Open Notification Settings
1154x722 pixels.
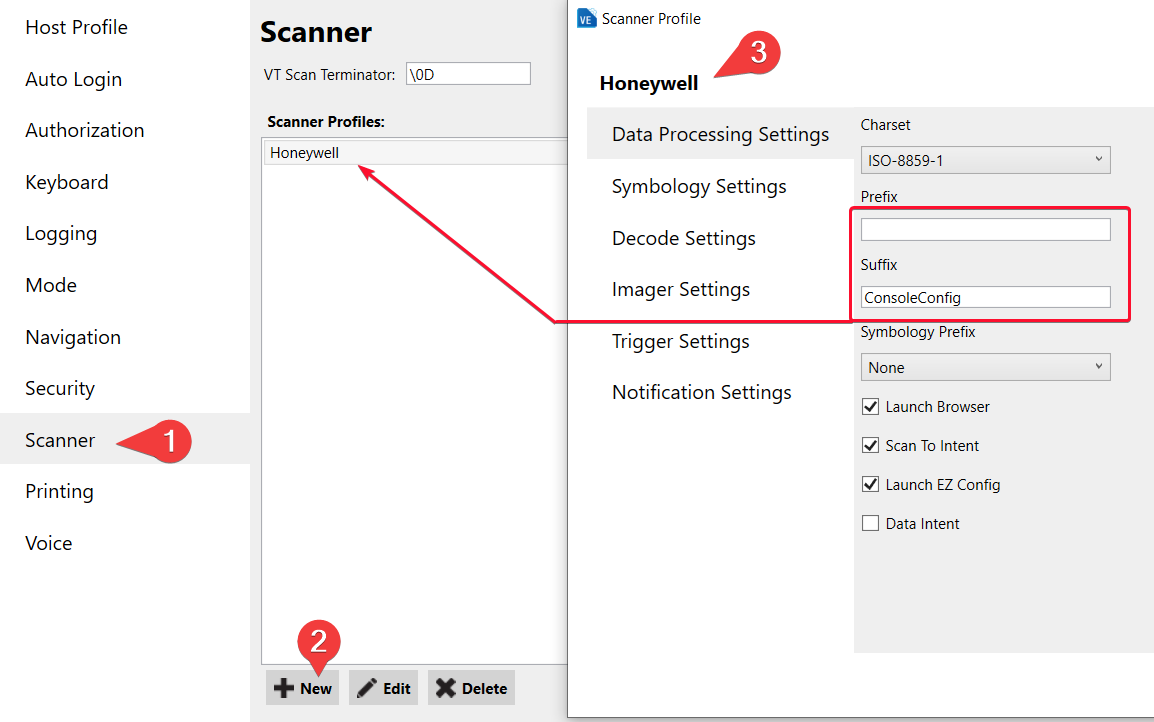701,392
